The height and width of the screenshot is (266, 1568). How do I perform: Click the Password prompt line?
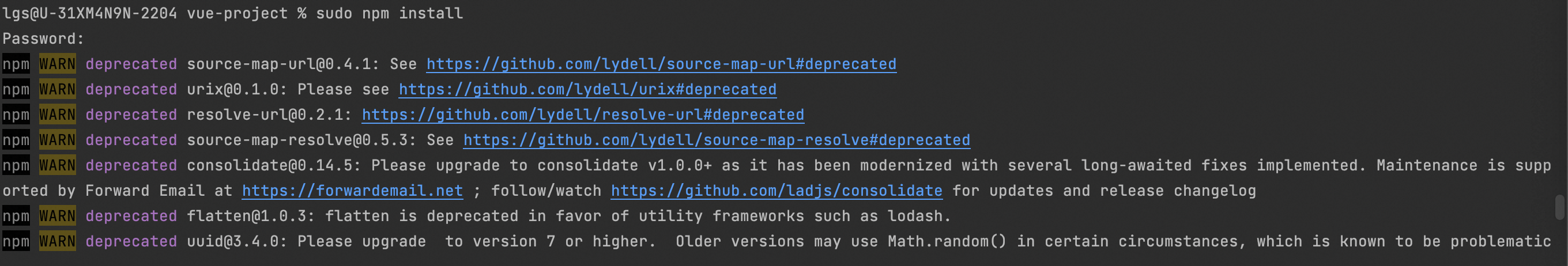coord(43,39)
